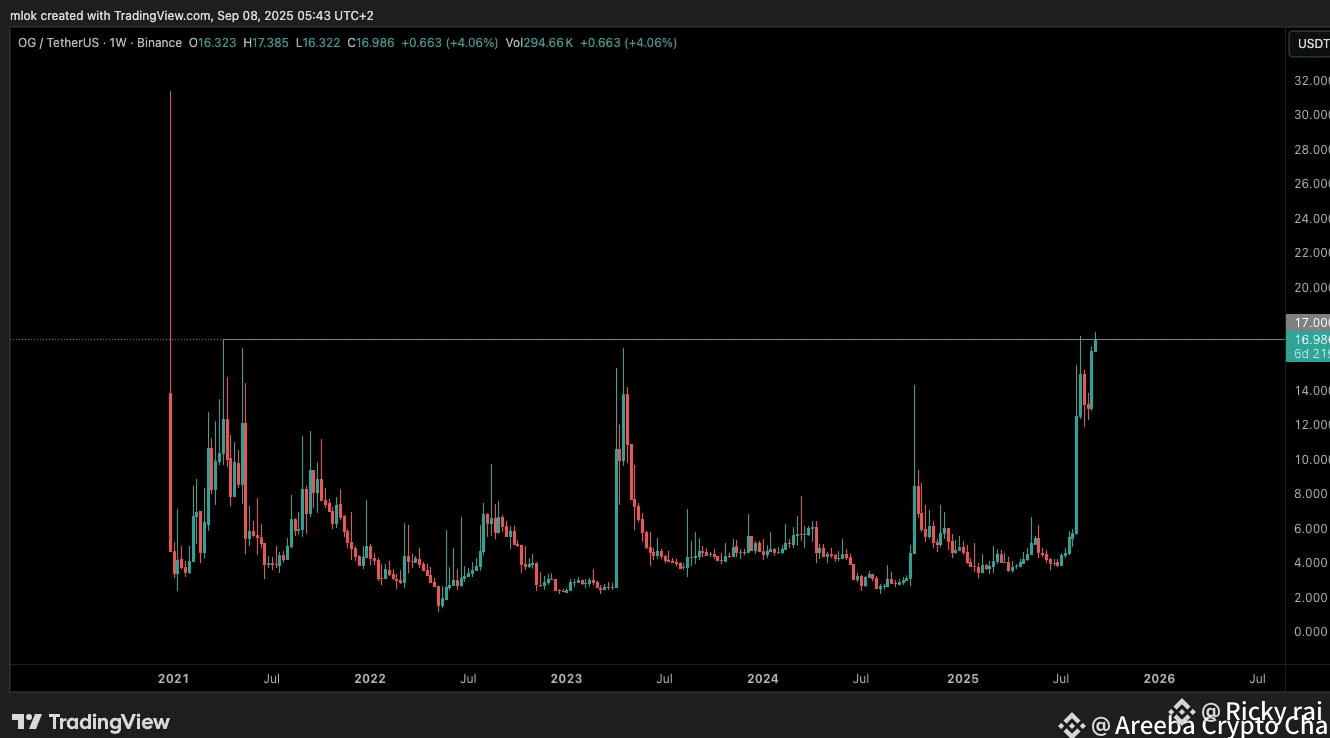The height and width of the screenshot is (738, 1330).
Task: Click the 12.000 price axis label
Action: (1311, 425)
